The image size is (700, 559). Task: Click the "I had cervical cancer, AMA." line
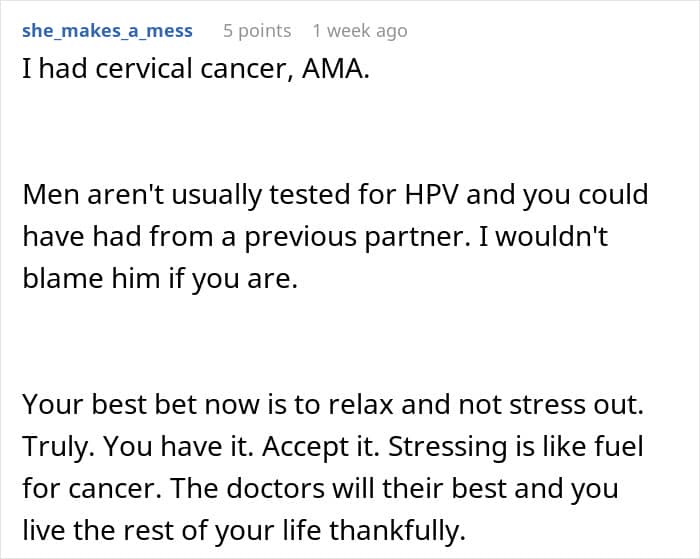(196, 75)
